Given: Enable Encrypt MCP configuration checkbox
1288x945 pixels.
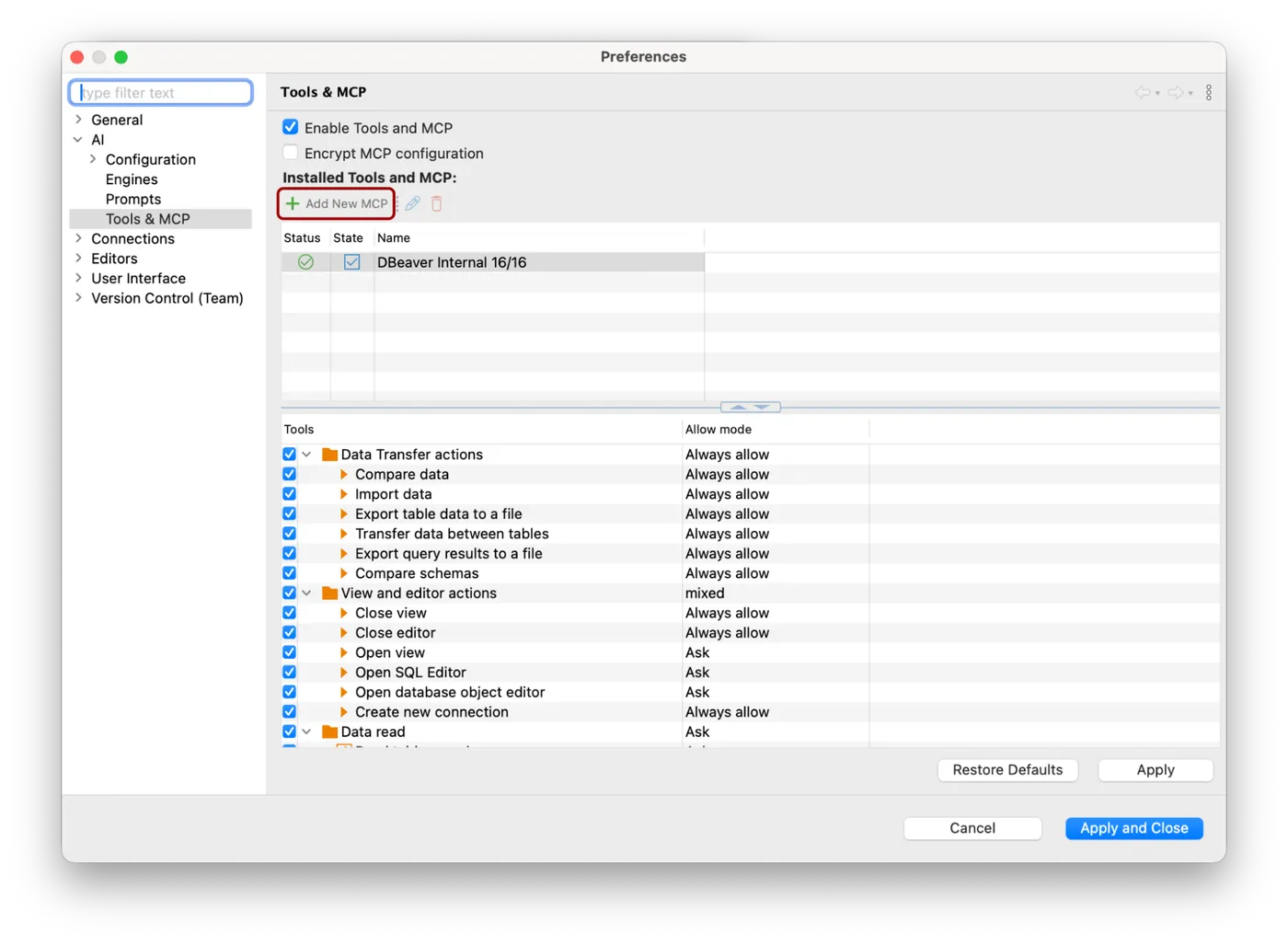Looking at the screenshot, I should pos(291,153).
